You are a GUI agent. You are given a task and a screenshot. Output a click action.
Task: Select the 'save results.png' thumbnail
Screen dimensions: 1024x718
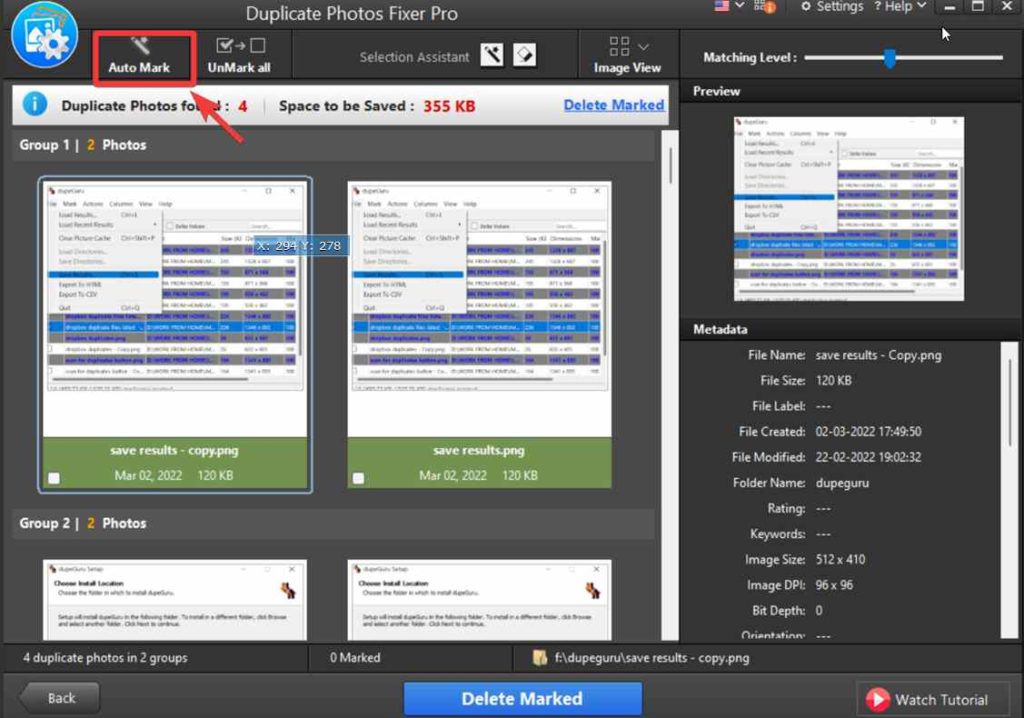click(479, 309)
